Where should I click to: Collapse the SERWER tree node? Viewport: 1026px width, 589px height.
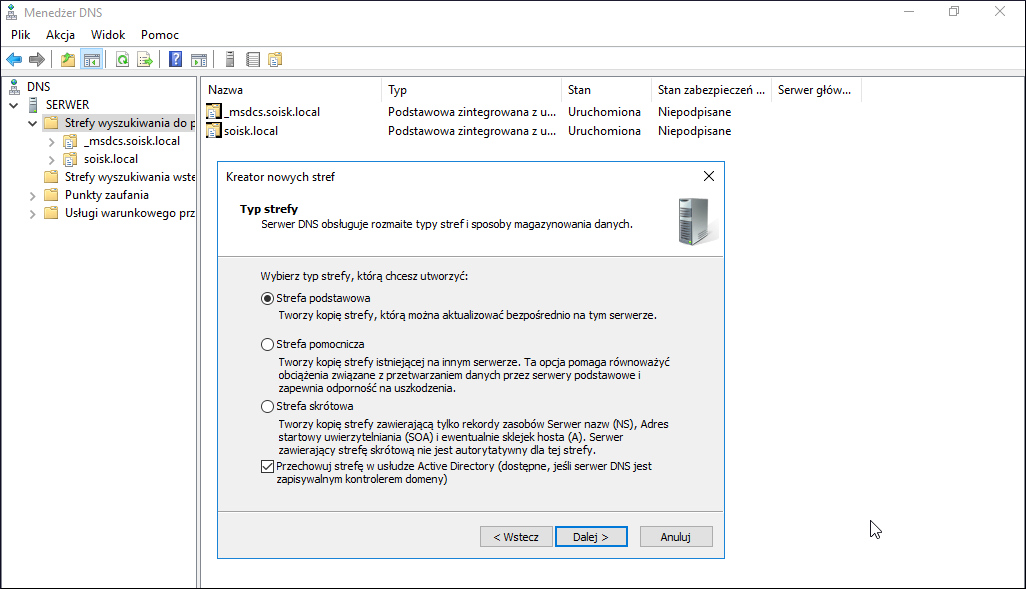tap(14, 105)
